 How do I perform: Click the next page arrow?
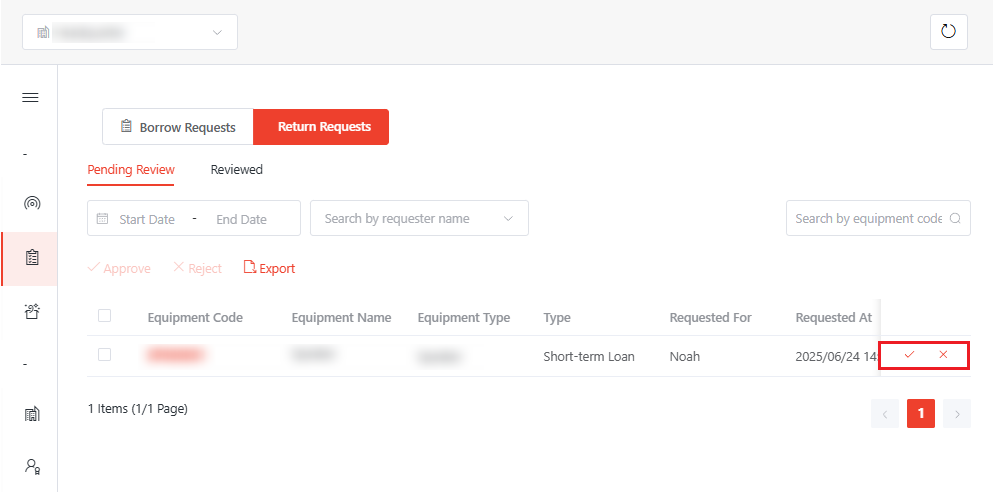coord(957,414)
